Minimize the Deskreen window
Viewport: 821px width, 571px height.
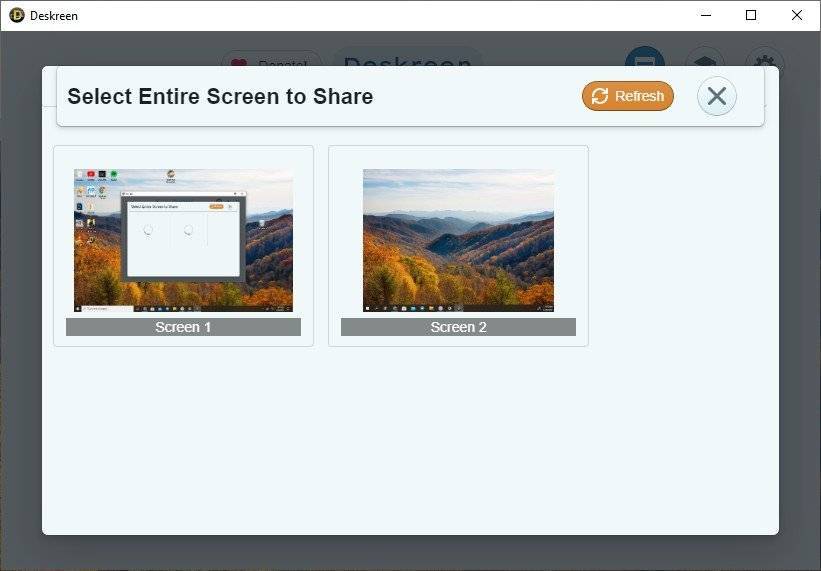tap(706, 15)
